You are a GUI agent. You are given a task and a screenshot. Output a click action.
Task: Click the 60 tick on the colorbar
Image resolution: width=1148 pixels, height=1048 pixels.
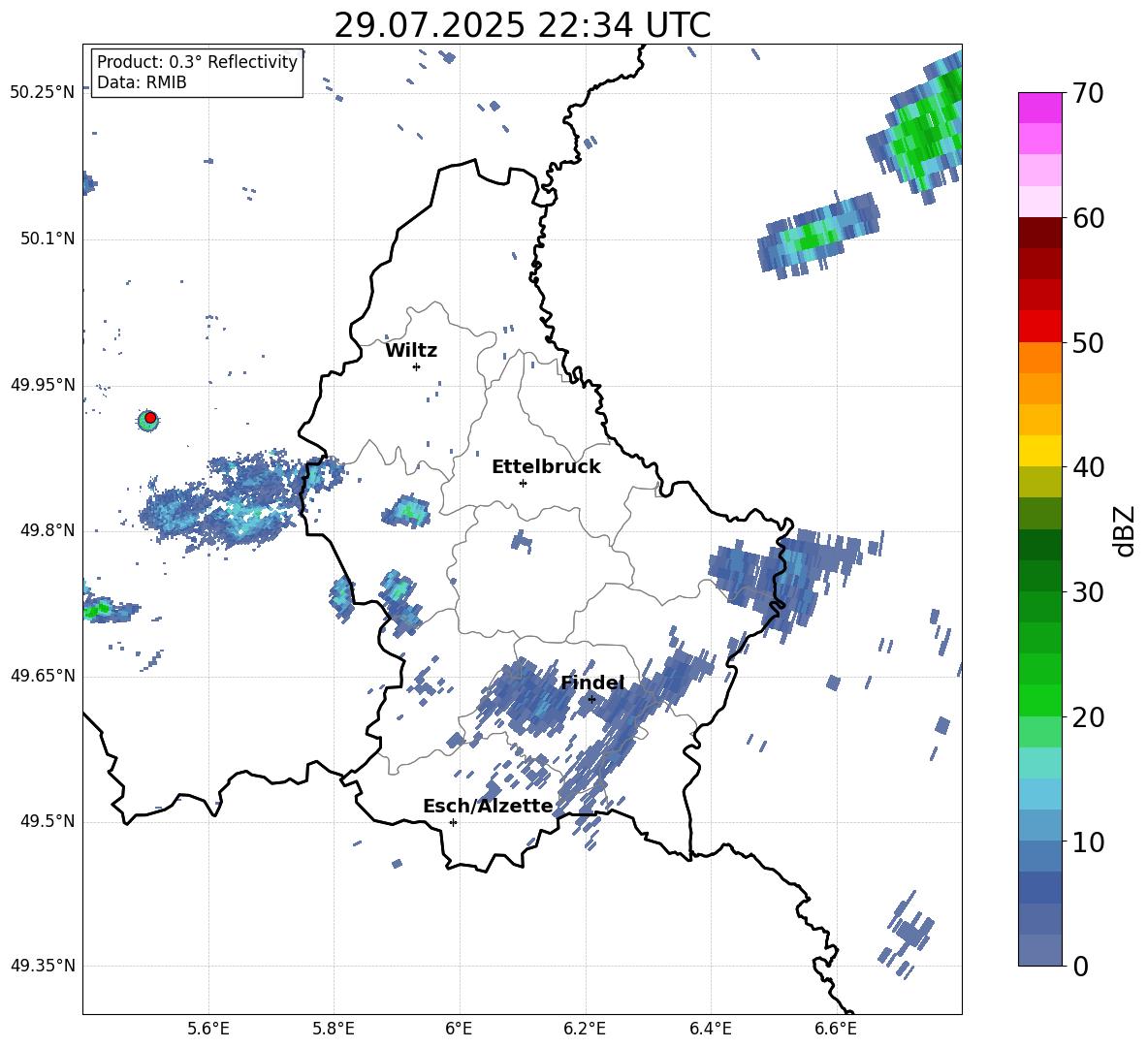[1088, 218]
